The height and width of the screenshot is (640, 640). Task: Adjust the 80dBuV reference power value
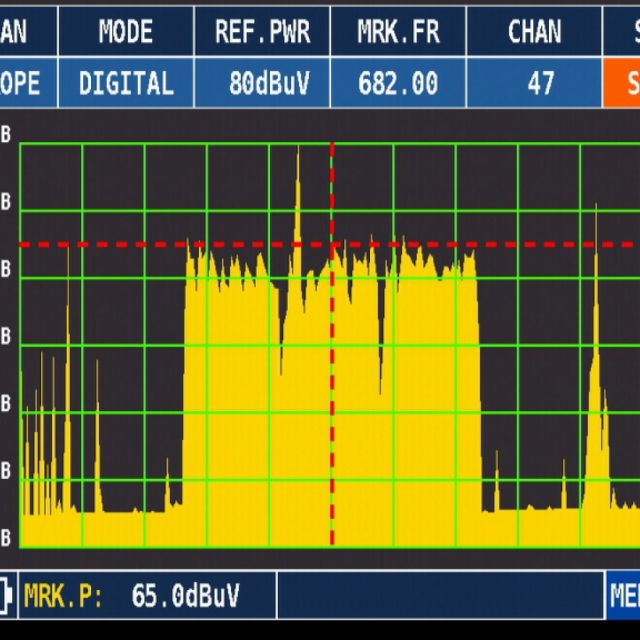click(x=262, y=83)
